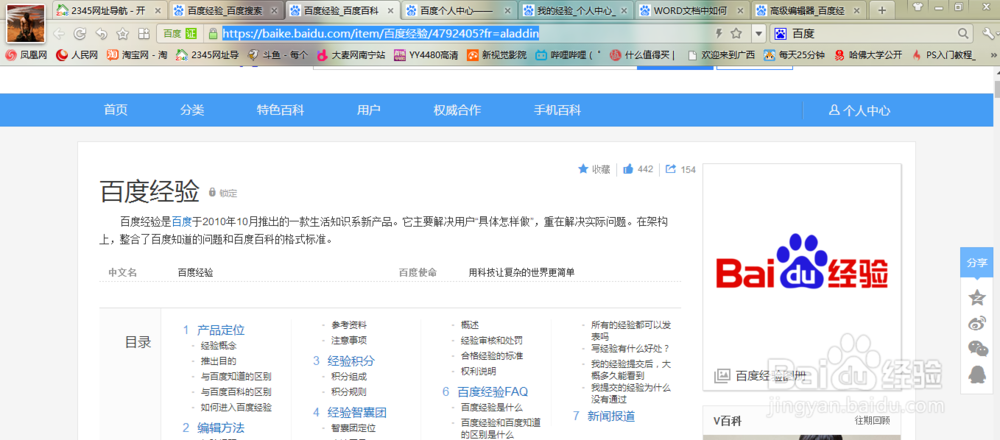
Task: Open 权威合作 in the nav bar
Action: tap(458, 110)
